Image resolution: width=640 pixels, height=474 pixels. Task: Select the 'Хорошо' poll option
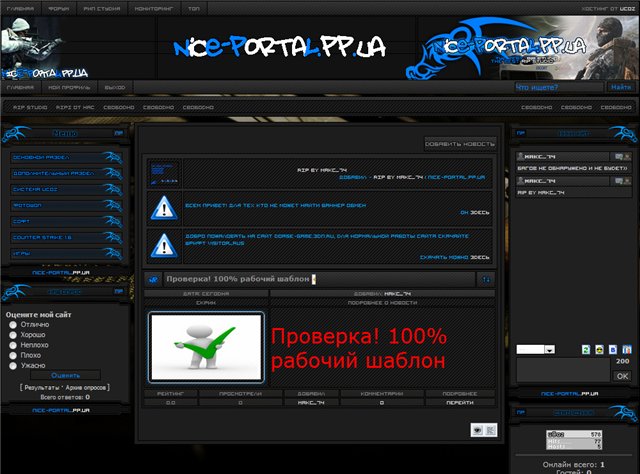click(13, 335)
